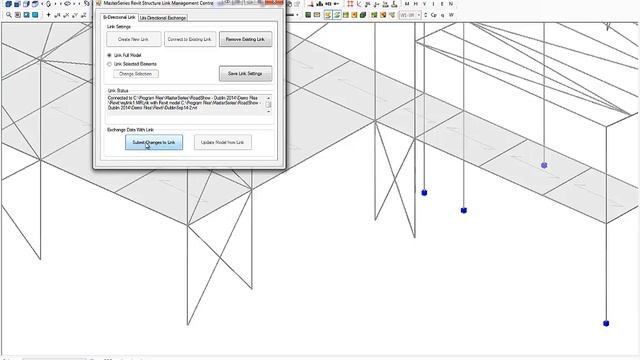Image resolution: width=640 pixels, height=360 pixels.
Task: Click the highlighted green member display icon
Action: (337, 15)
